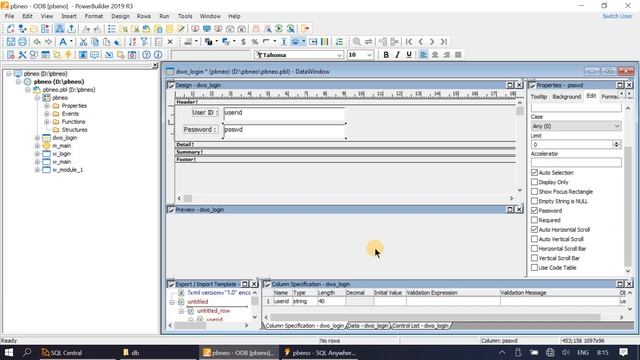
Task: Expand the Properties folder node
Action: (x=47, y=106)
